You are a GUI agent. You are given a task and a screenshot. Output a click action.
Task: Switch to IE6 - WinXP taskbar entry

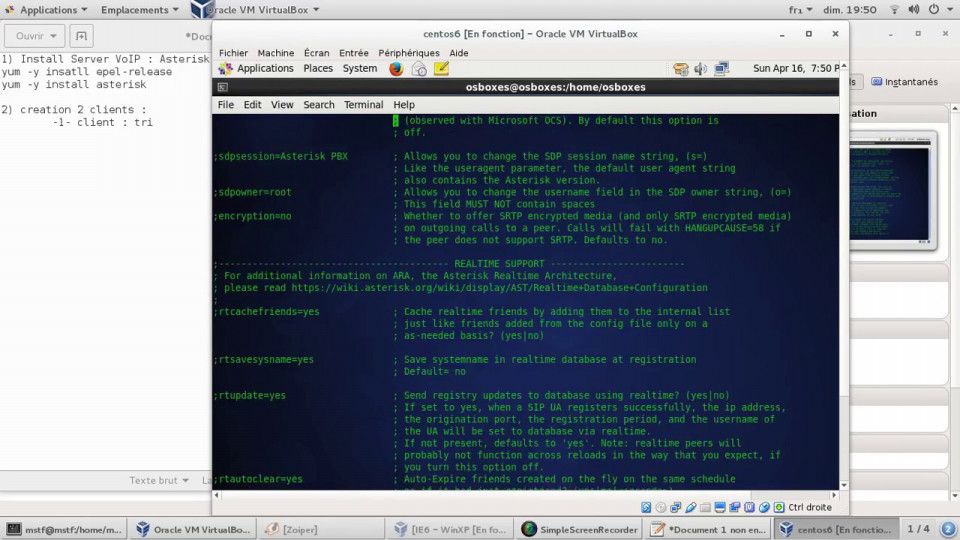pyautogui.click(x=452, y=530)
